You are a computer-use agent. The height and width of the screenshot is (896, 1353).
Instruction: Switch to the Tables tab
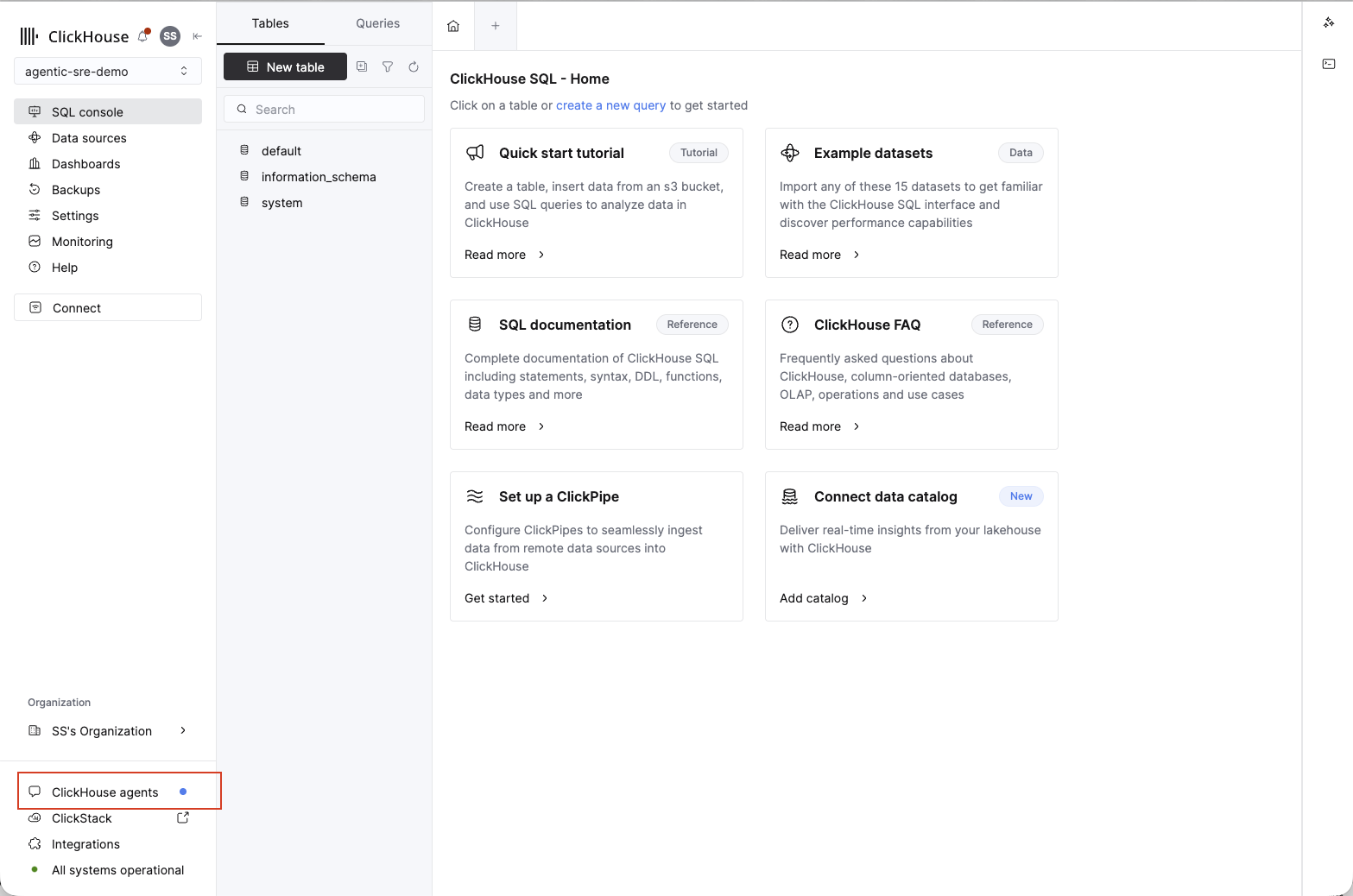coord(270,23)
